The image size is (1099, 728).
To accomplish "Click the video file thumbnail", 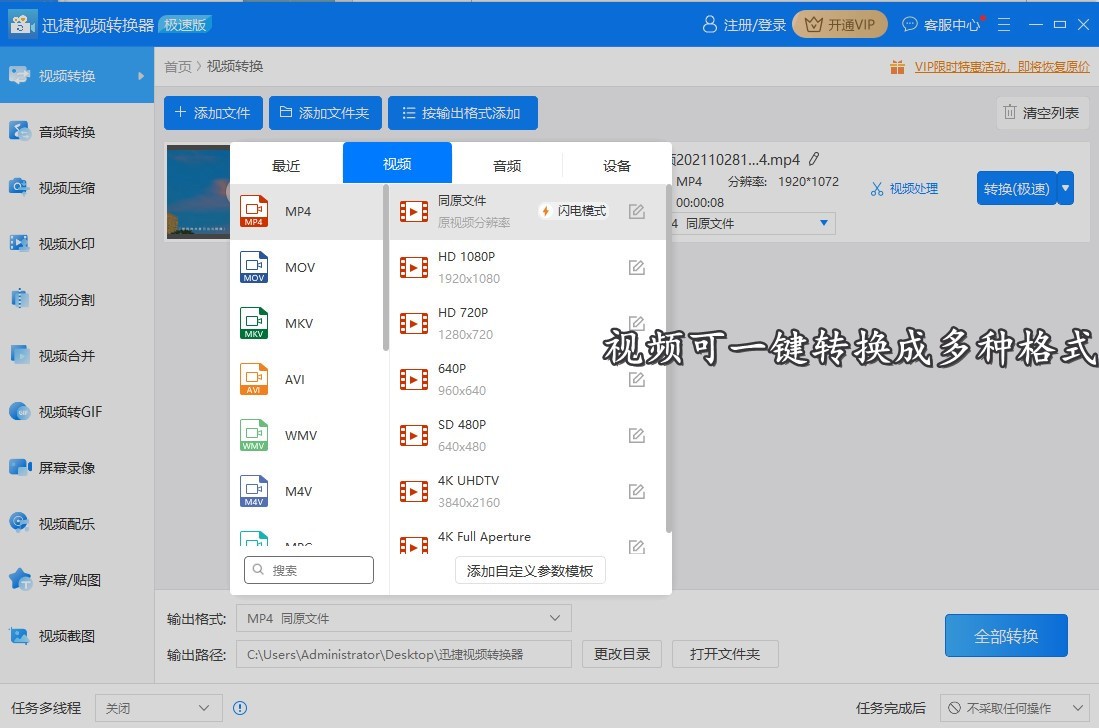I will pyautogui.click(x=198, y=192).
